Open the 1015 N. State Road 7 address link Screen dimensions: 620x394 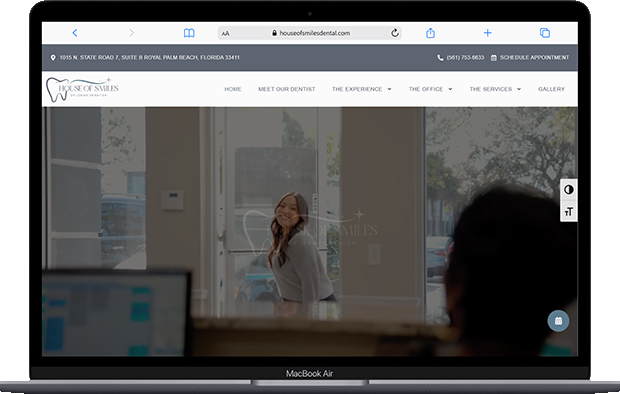pos(149,58)
